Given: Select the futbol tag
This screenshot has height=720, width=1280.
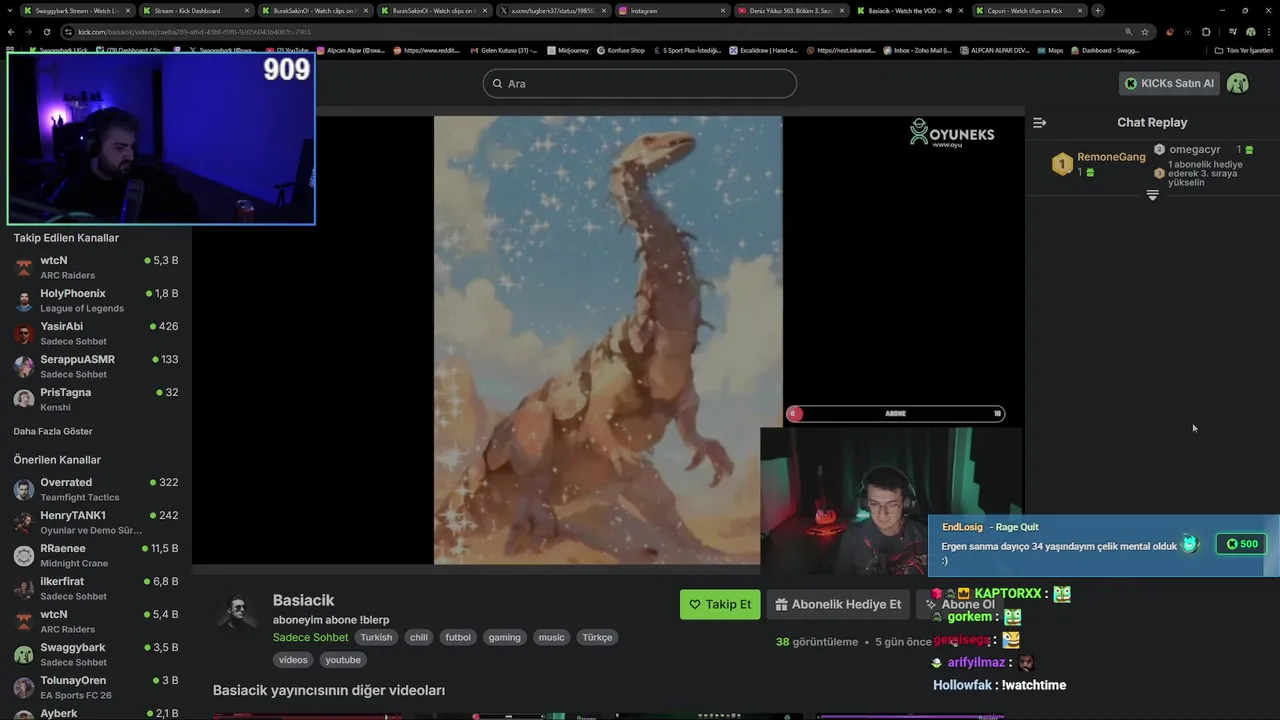Looking at the screenshot, I should [458, 637].
